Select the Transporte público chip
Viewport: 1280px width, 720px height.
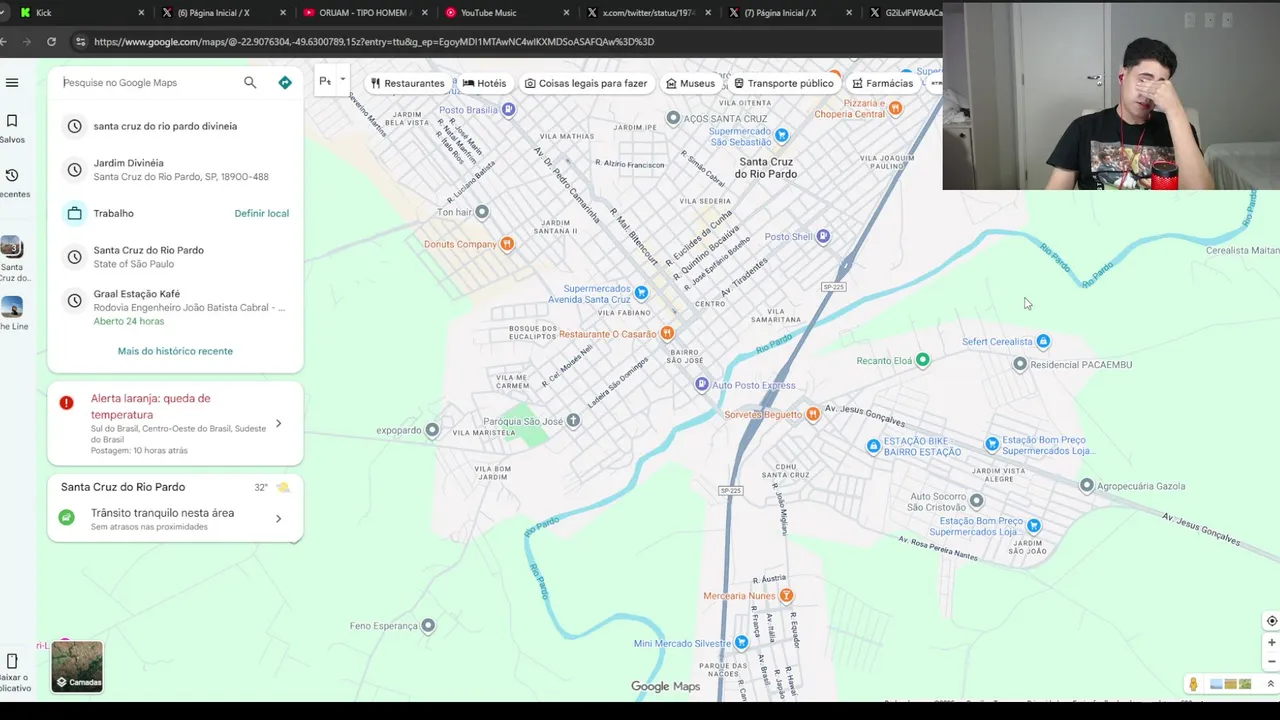click(x=783, y=83)
